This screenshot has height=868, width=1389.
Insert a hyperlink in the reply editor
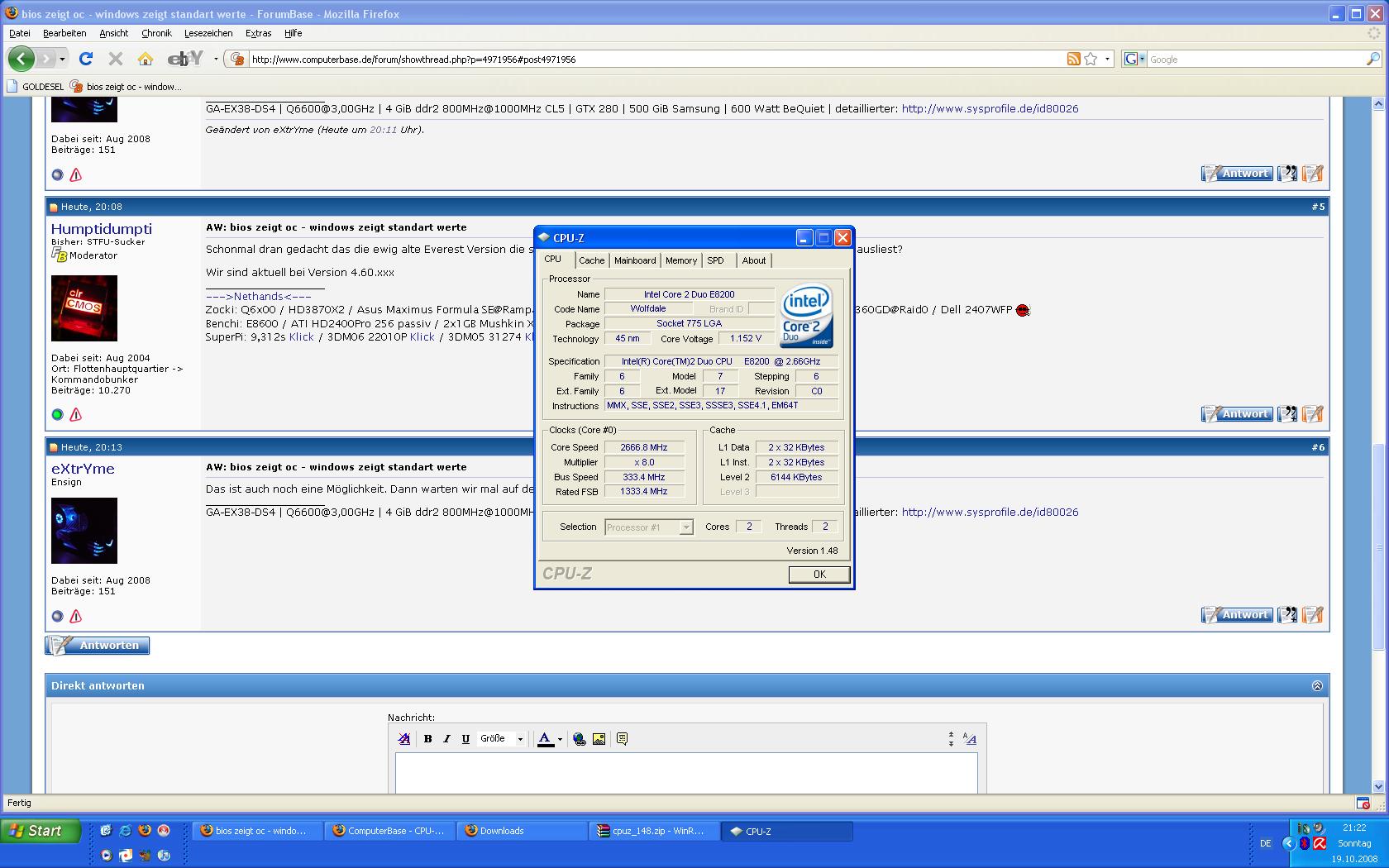pos(580,739)
